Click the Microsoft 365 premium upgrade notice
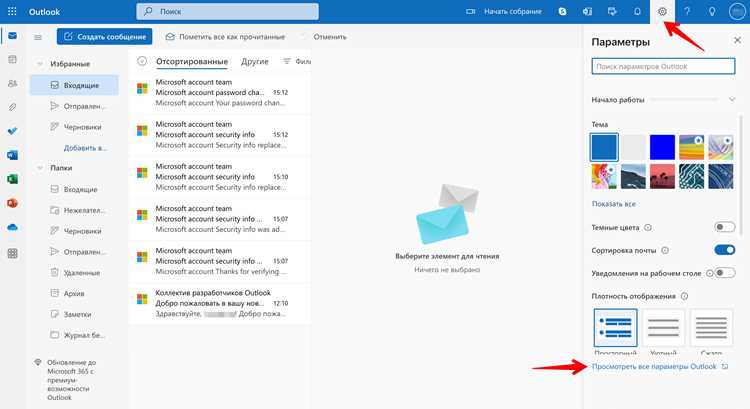Screen dimensions: 750x409 coord(69,380)
